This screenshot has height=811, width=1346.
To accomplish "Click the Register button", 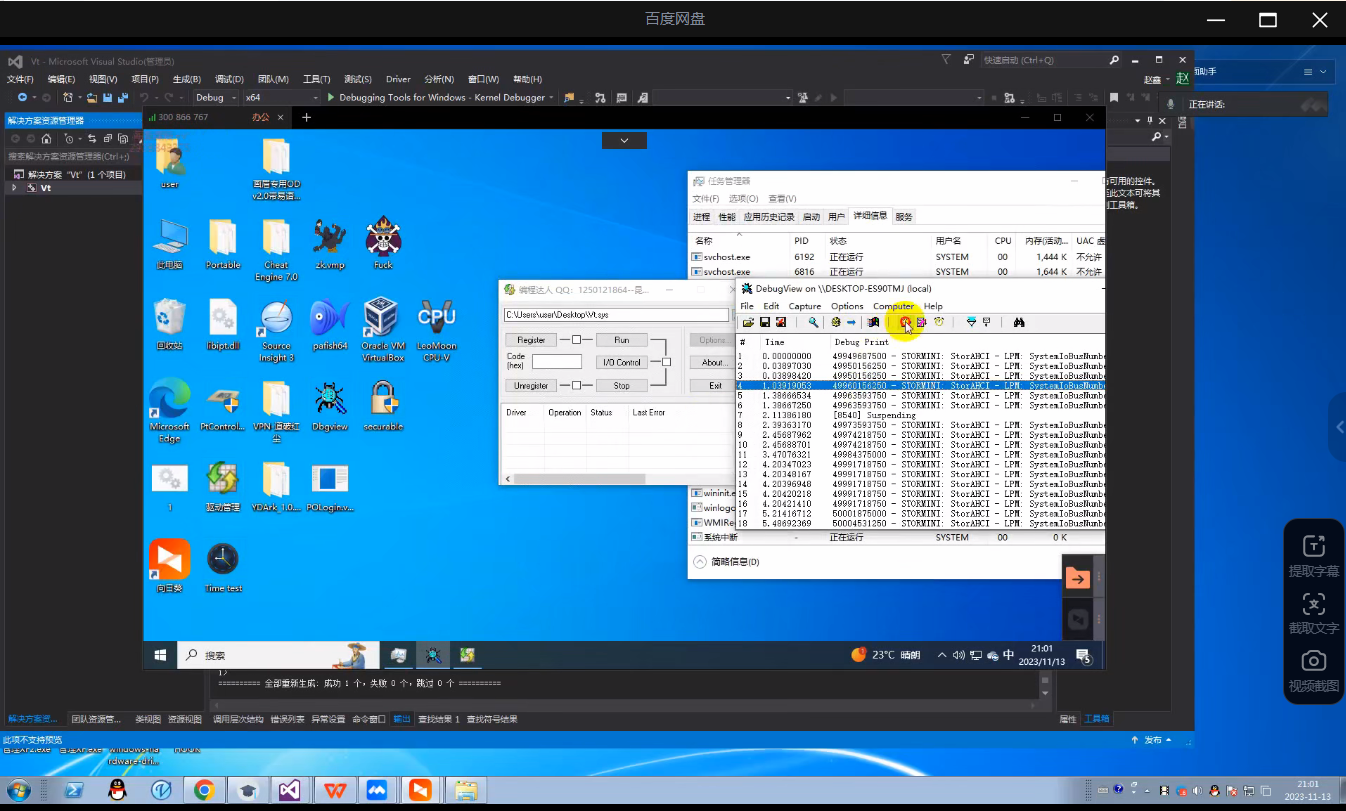I will coord(531,340).
